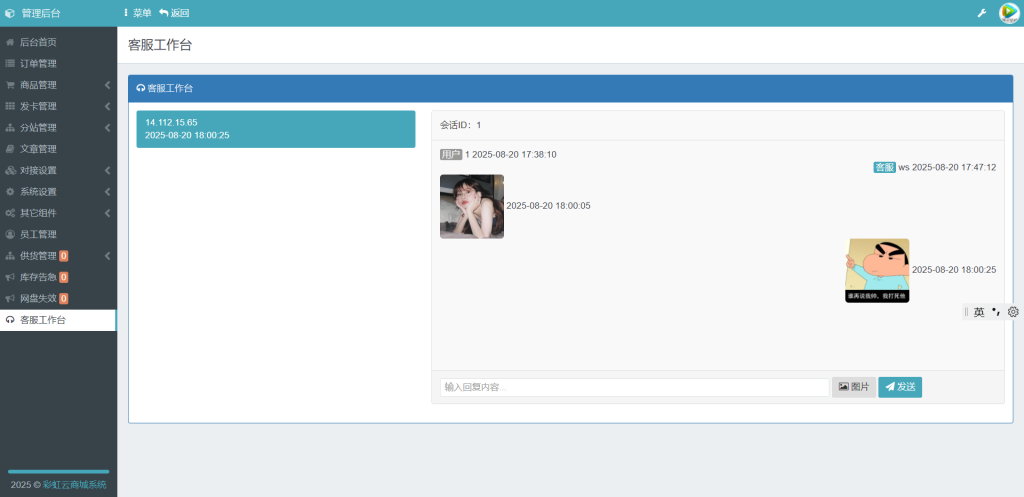This screenshot has height=497, width=1024.
Task: Expand the 其它组件 submenu arrow
Action: 107,213
